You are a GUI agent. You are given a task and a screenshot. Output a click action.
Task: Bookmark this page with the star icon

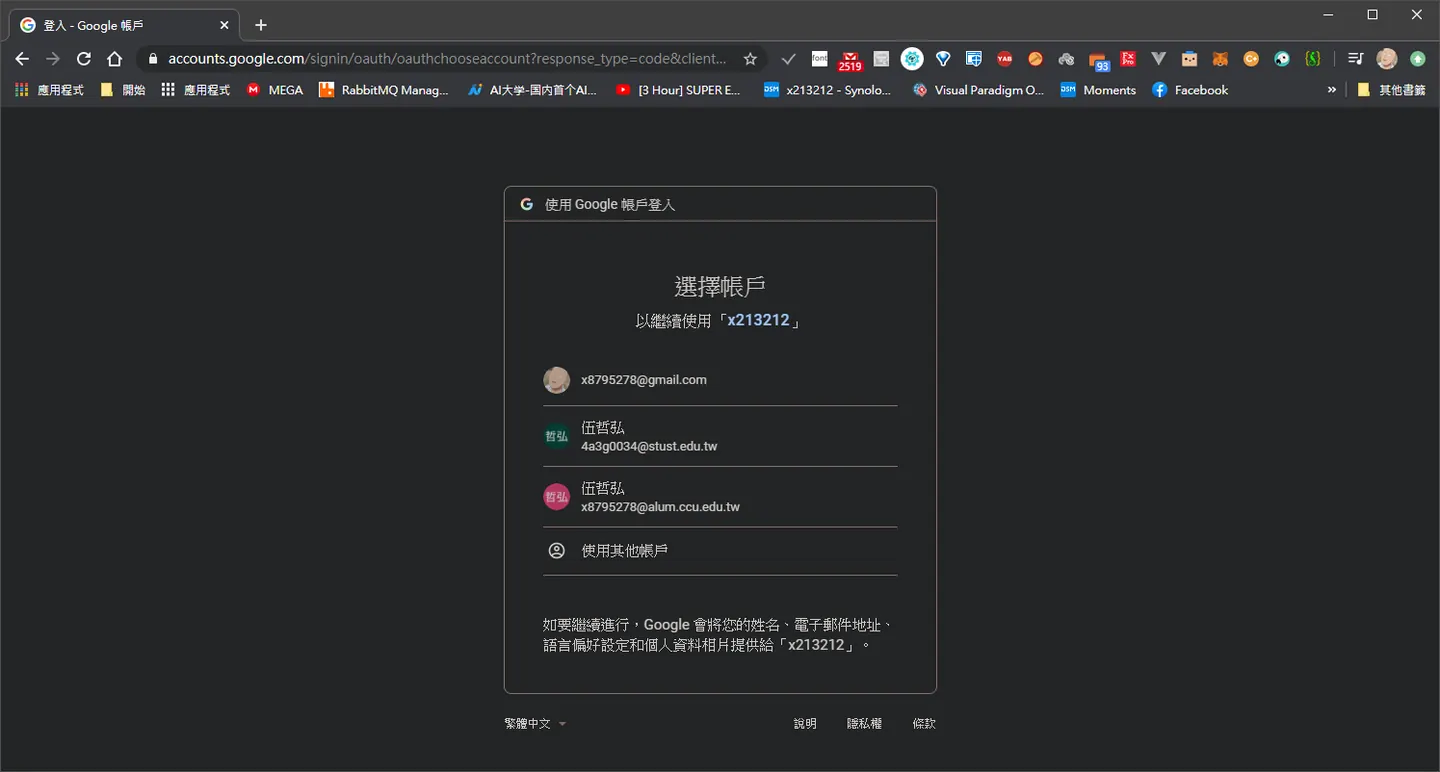[750, 59]
